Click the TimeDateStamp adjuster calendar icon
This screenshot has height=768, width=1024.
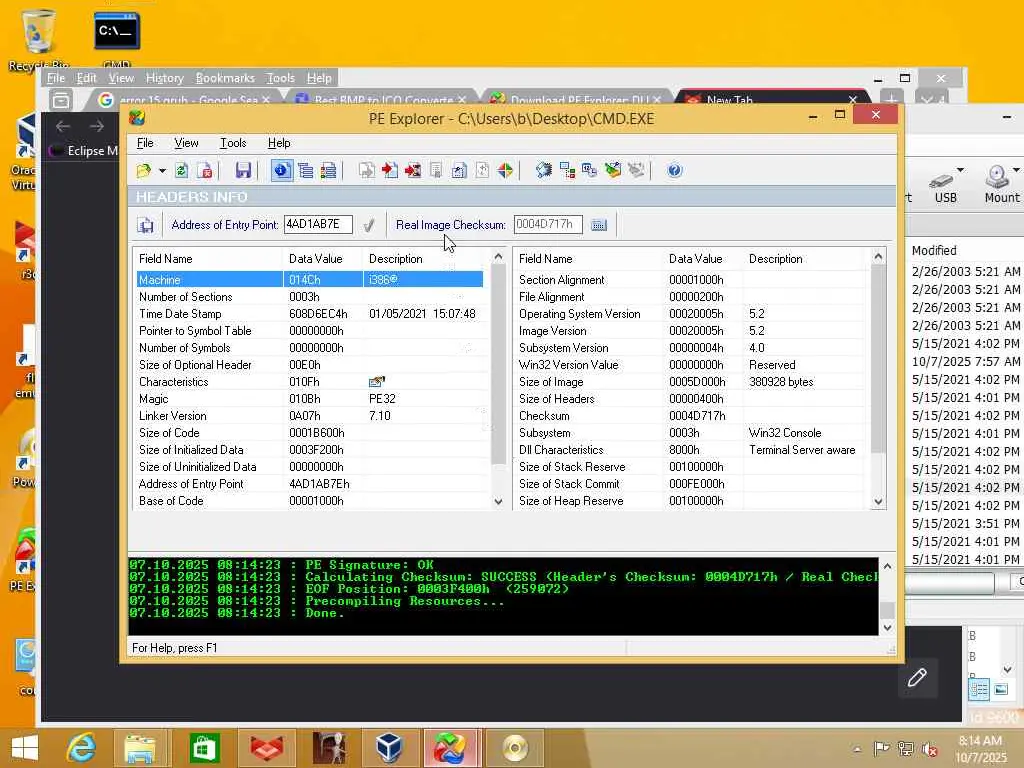(x=590, y=171)
